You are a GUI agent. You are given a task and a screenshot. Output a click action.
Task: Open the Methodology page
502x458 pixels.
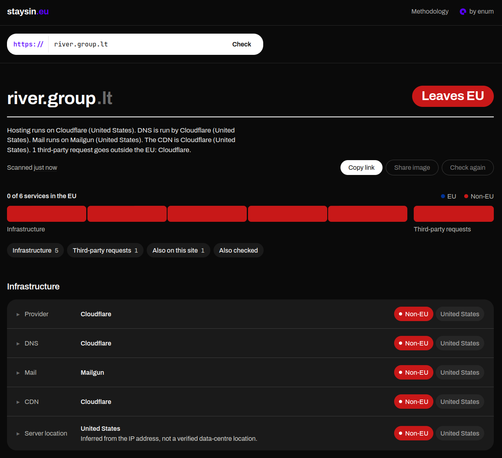[430, 12]
